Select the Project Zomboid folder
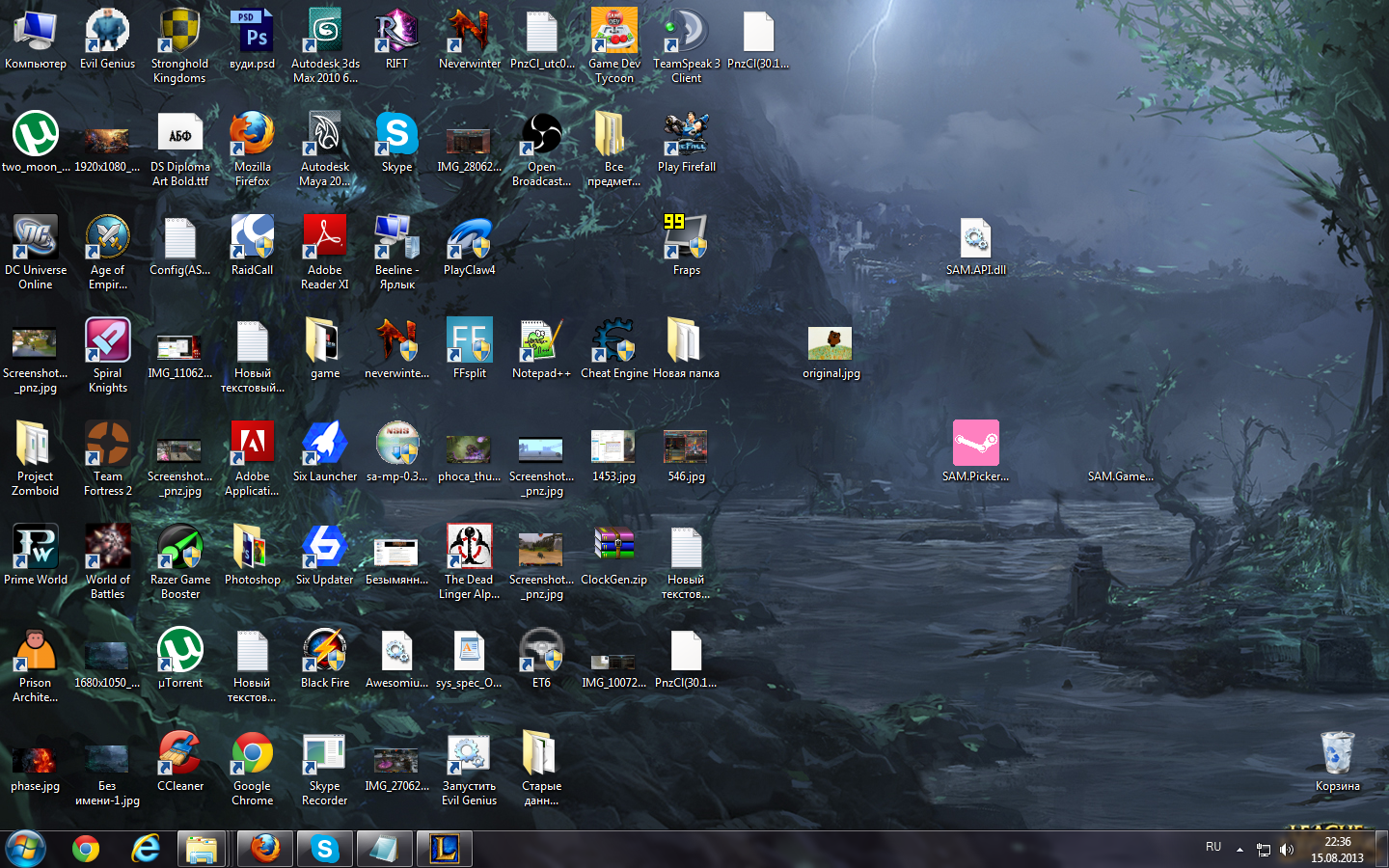The width and height of the screenshot is (1389, 868). [36, 458]
